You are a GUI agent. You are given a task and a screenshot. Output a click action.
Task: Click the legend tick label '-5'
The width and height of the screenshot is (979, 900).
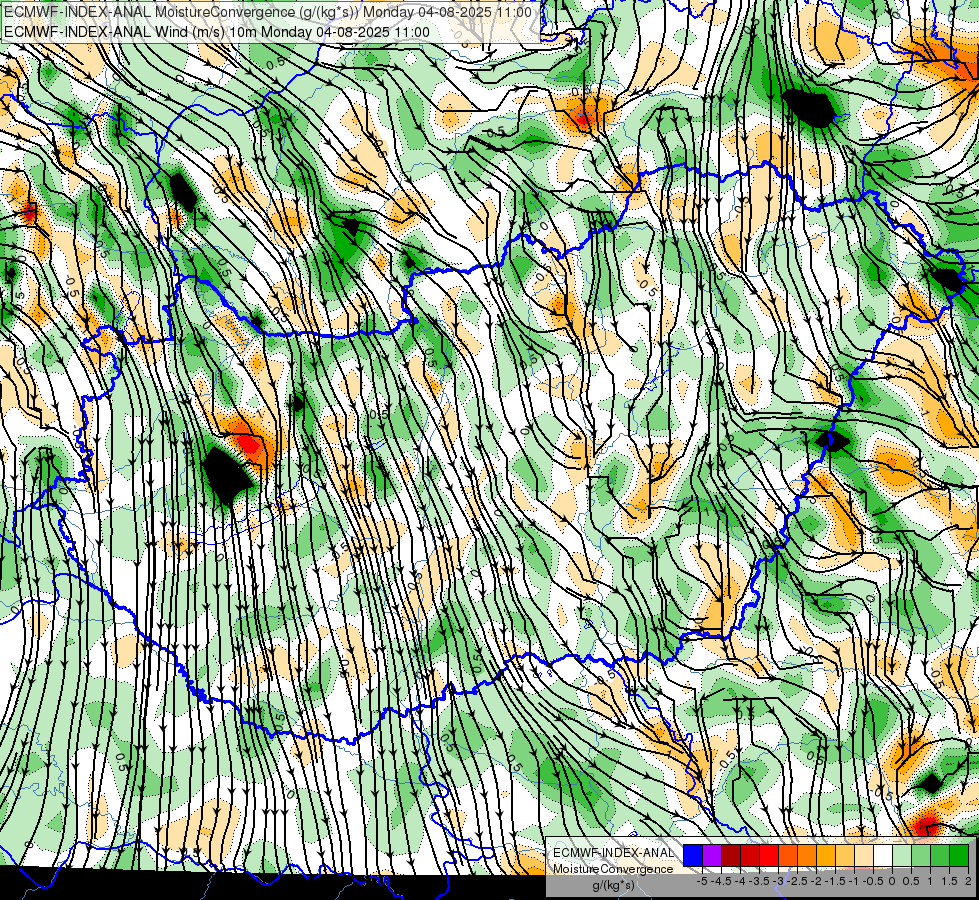702,881
